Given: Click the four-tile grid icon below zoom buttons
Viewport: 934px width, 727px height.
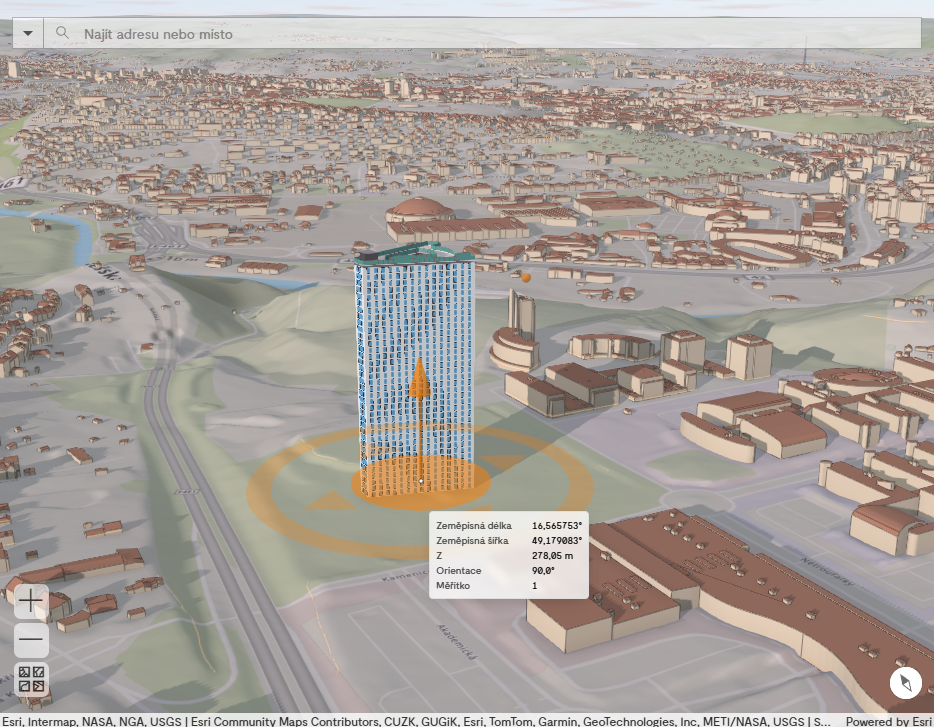Looking at the screenshot, I should (x=31, y=679).
